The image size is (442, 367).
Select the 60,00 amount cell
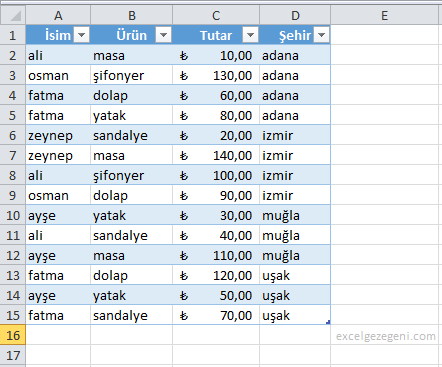coord(216,95)
